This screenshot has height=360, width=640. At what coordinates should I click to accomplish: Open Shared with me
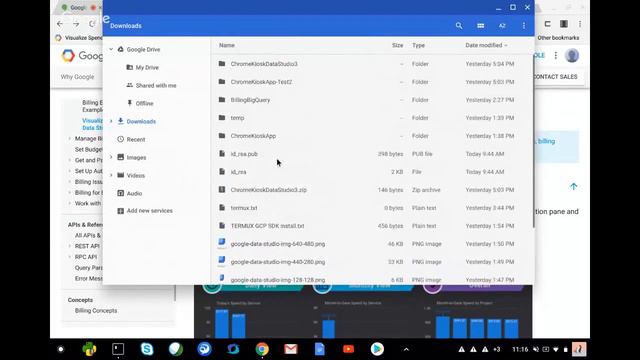[x=156, y=85]
